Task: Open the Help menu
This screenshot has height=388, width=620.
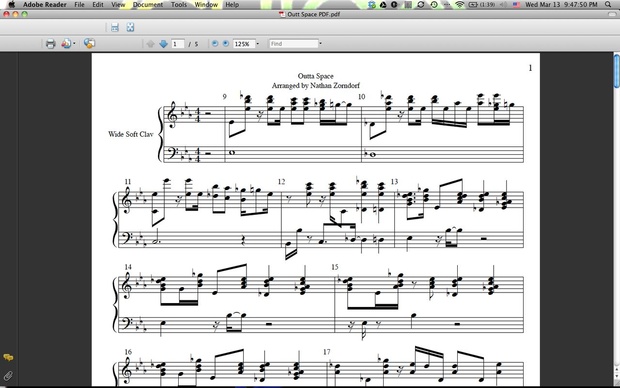Action: [232, 5]
